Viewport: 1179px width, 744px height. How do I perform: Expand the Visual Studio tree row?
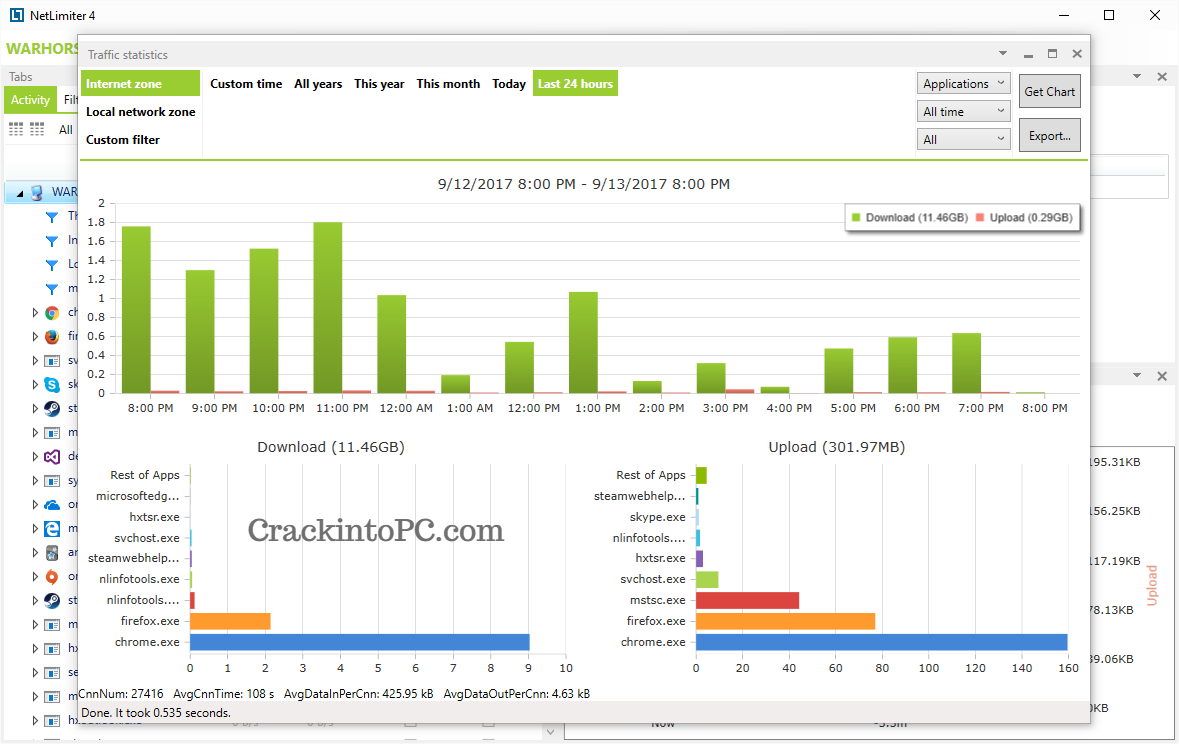tap(35, 457)
